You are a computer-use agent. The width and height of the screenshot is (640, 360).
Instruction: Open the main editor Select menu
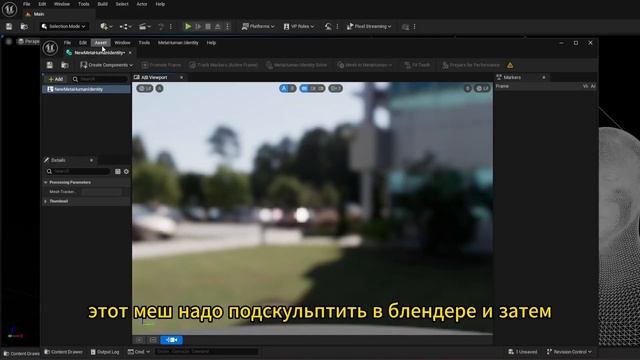[x=122, y=4]
